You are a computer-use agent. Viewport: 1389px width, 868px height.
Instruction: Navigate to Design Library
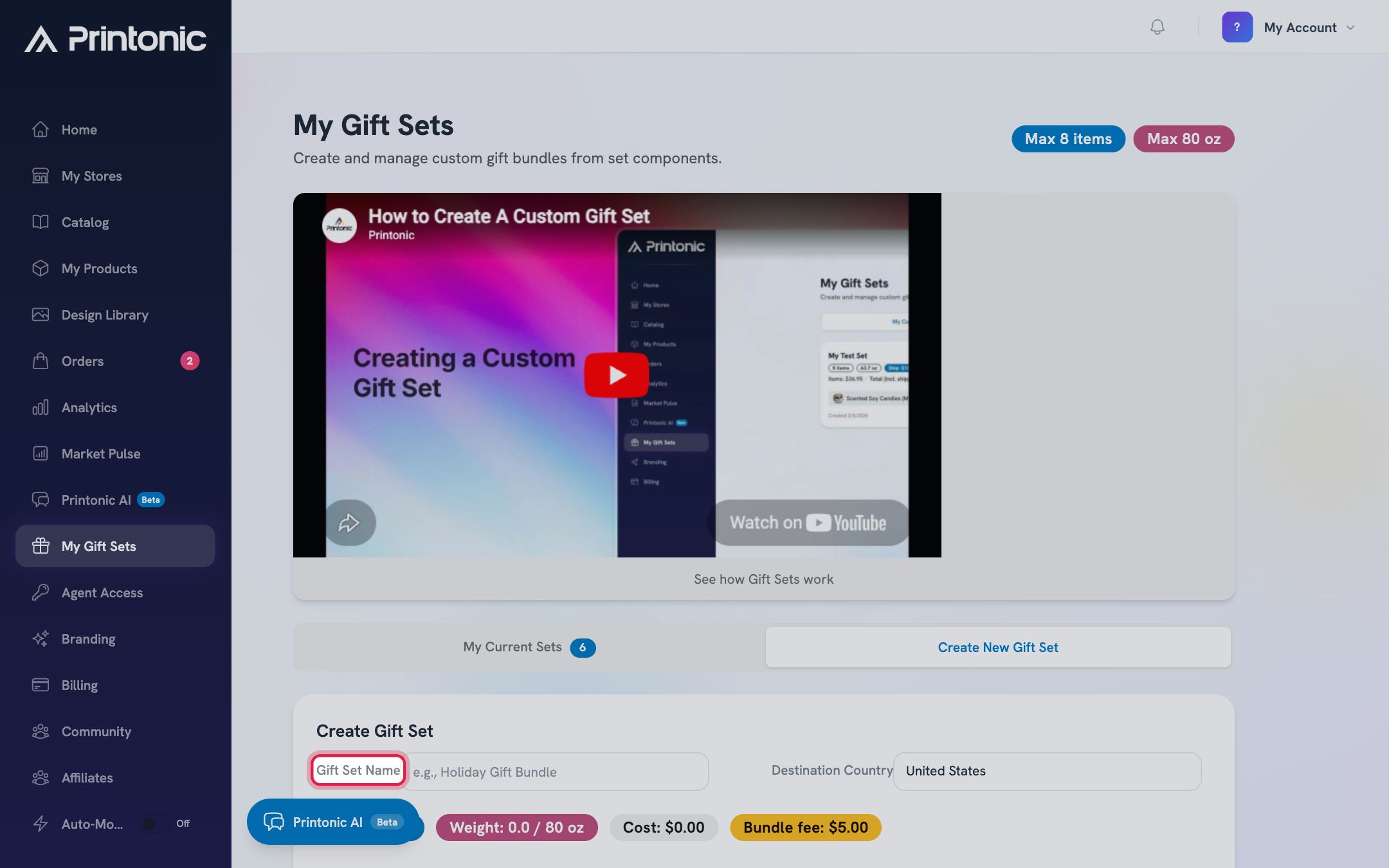[115, 314]
